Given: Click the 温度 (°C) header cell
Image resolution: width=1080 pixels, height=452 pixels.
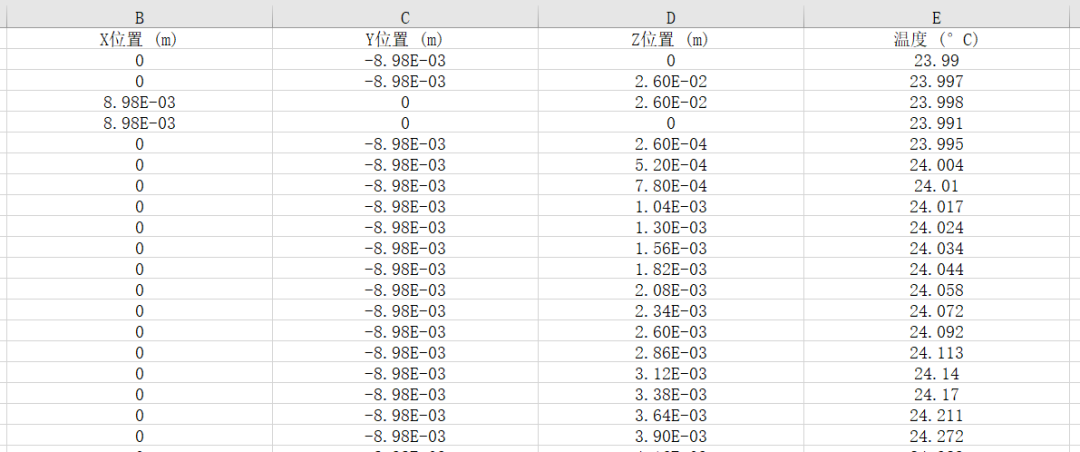Looking at the screenshot, I should click(937, 39).
